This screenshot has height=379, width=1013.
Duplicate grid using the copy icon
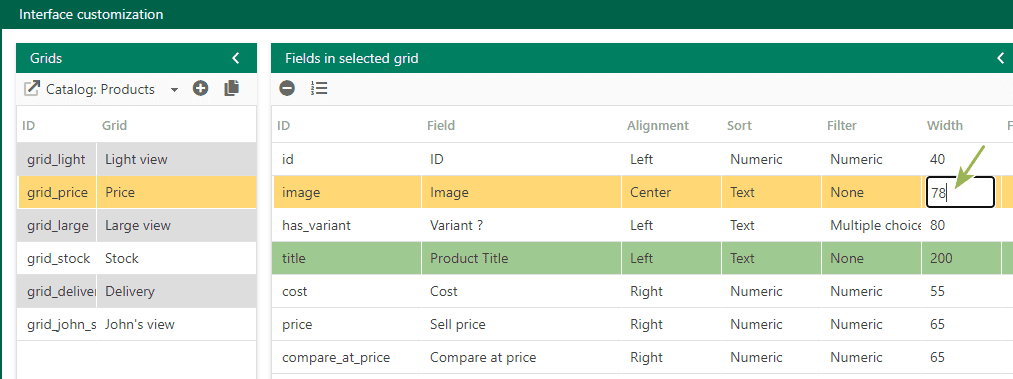click(232, 89)
